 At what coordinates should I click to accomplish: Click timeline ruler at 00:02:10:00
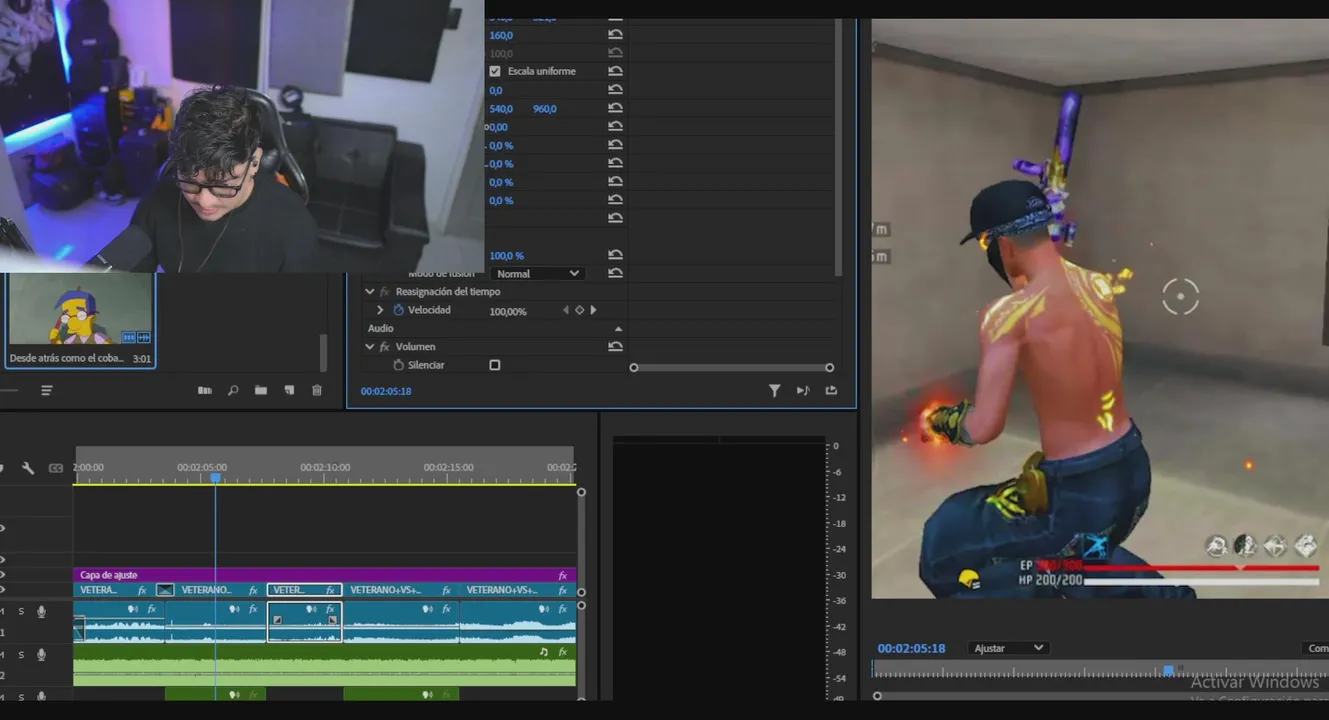point(325,467)
